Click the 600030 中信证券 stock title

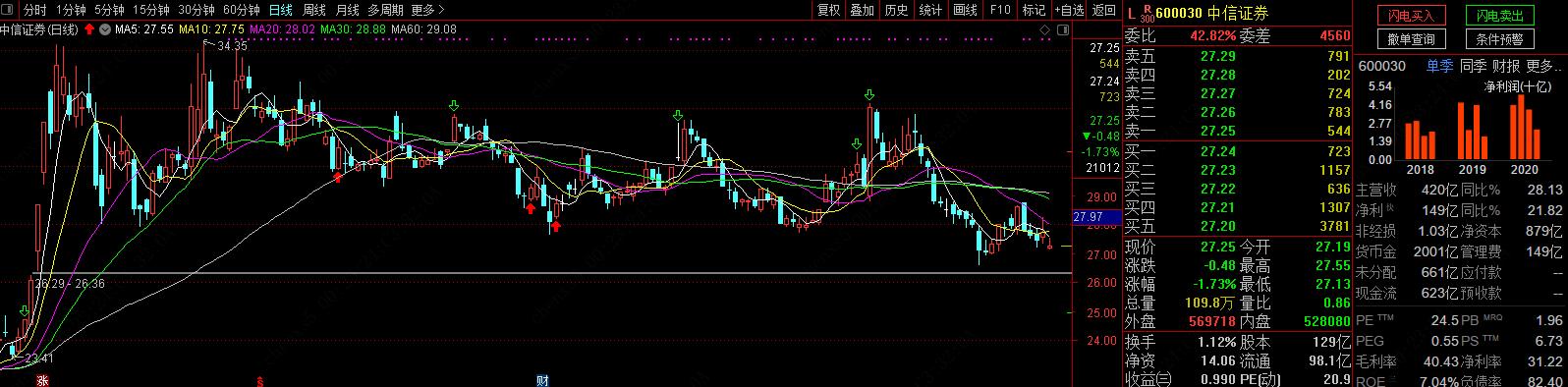1212,13
